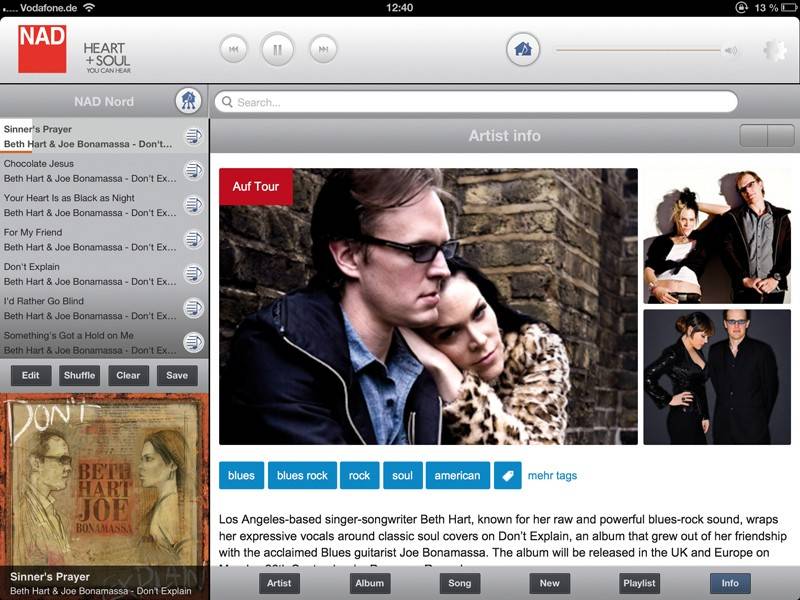Click the right Artist info view toggle
The height and width of the screenshot is (600, 800).
coord(781,136)
